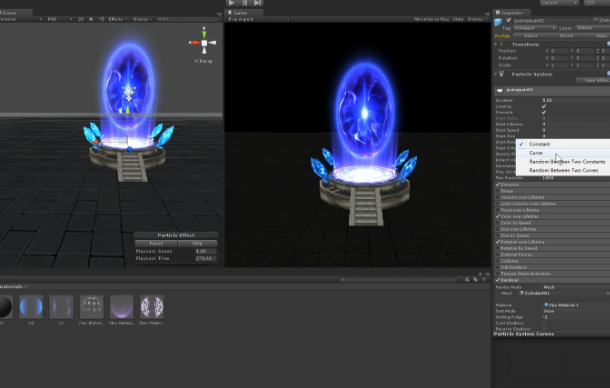
Task: Toggle Maximize on Play in Game view
Action: [x=432, y=19]
